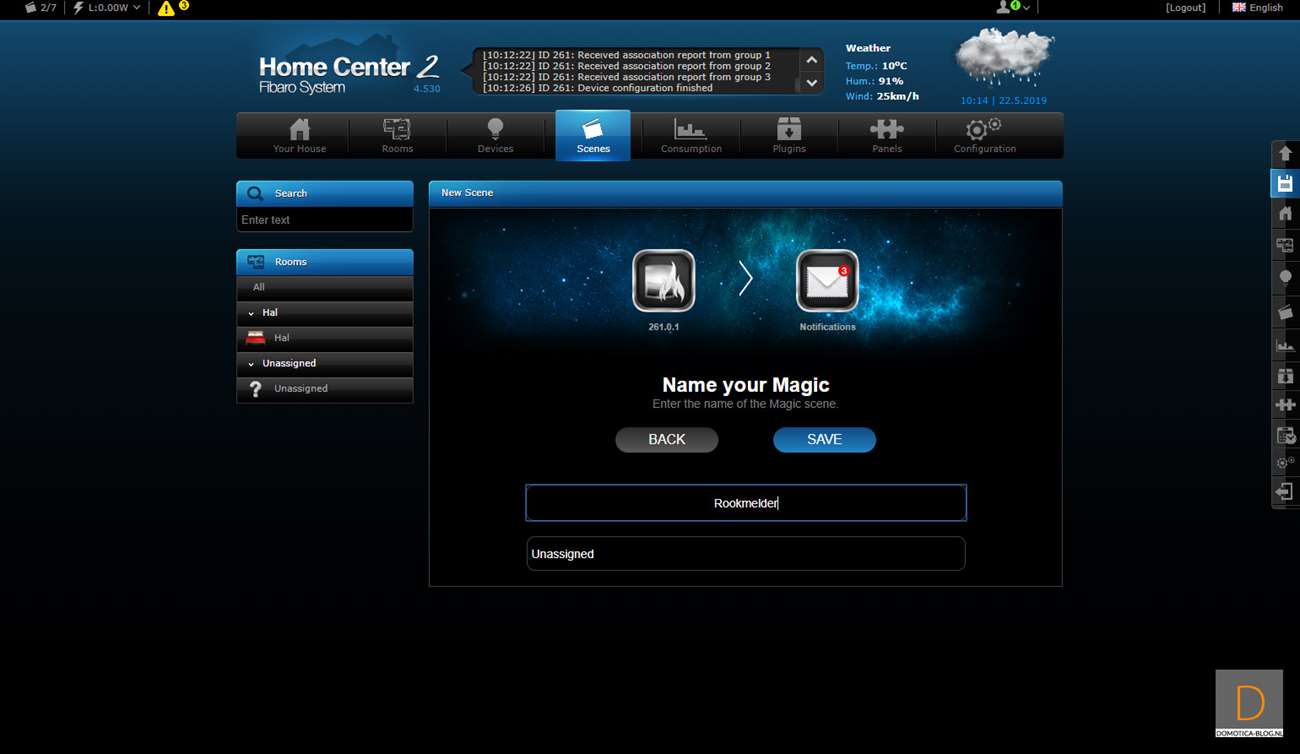This screenshot has height=754, width=1300.
Task: Change the English language selector
Action: pyautogui.click(x=1257, y=8)
